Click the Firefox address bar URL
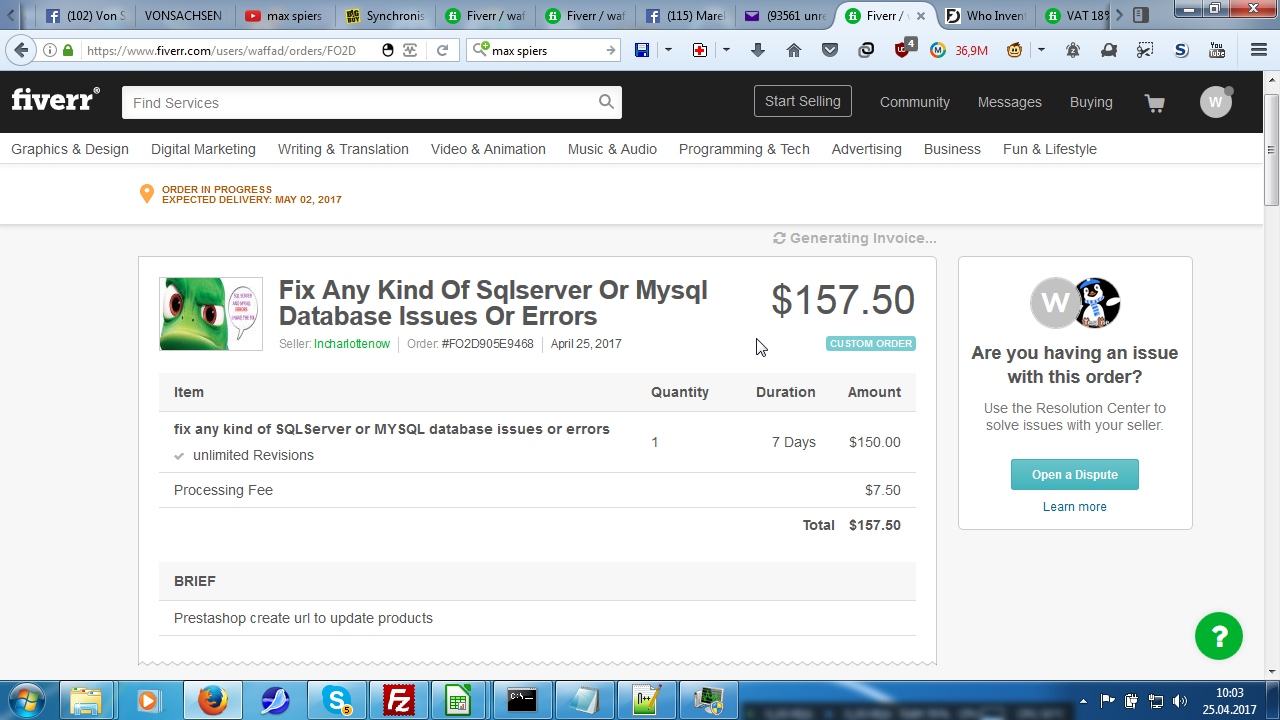 click(x=221, y=50)
